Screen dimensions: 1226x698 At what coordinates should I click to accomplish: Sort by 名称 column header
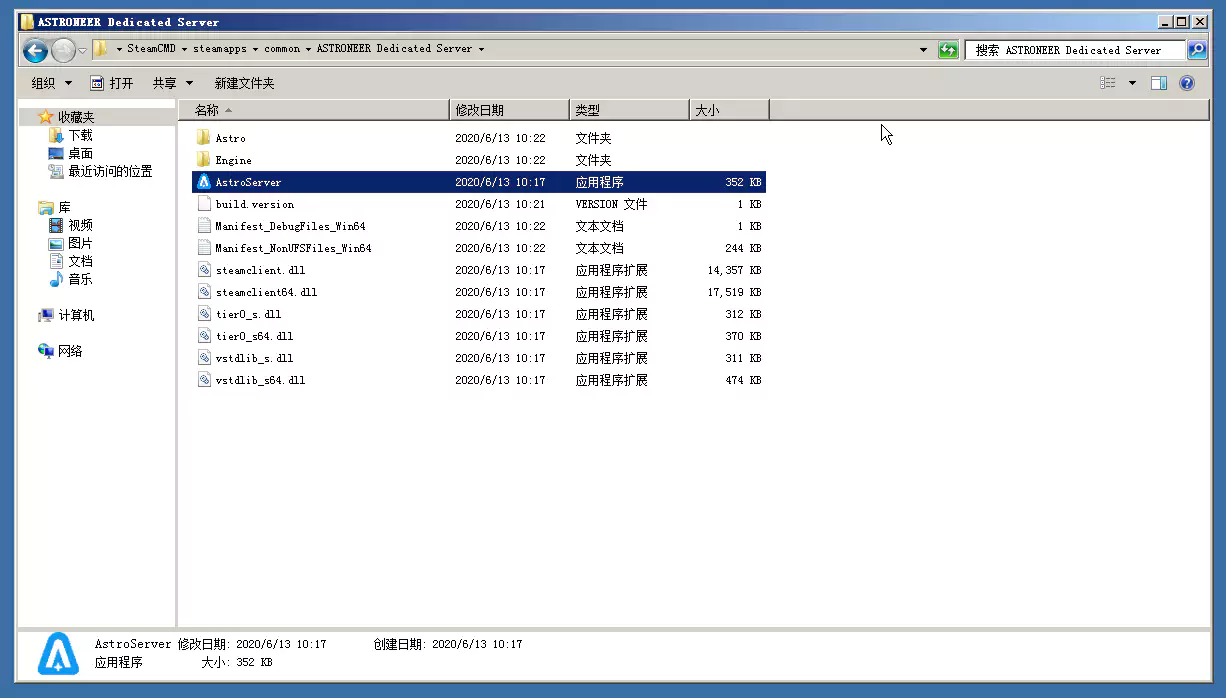click(314, 110)
